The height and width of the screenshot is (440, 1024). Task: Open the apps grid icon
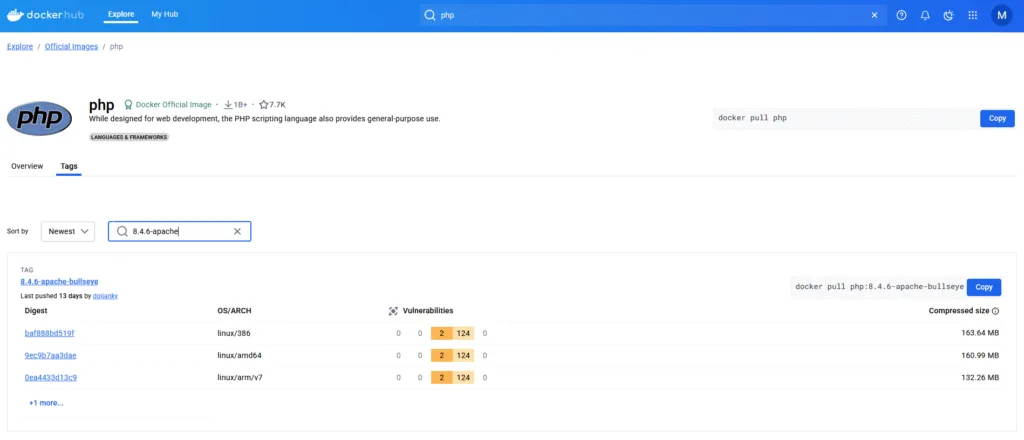(x=972, y=15)
